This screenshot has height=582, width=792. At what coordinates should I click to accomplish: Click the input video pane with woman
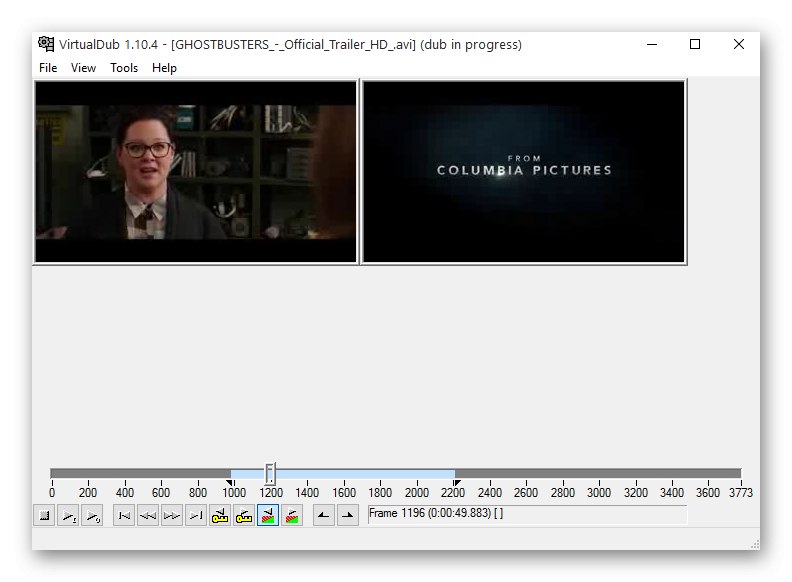[196, 172]
